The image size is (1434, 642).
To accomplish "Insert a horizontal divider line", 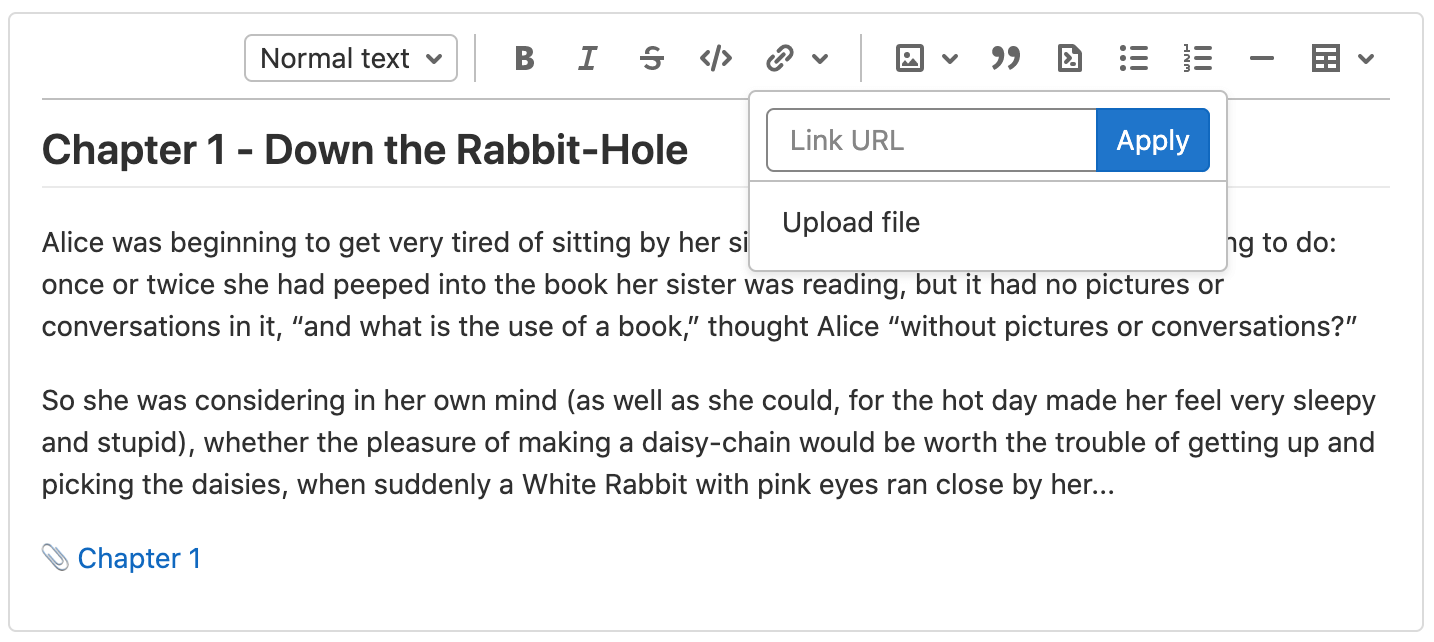I will 1261,58.
